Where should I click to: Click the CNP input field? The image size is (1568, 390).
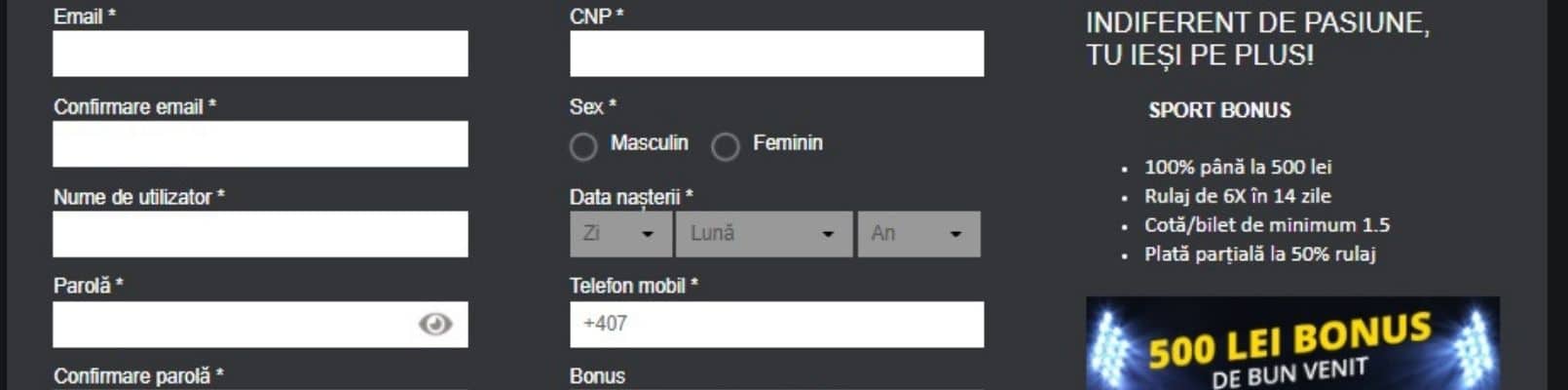point(776,54)
